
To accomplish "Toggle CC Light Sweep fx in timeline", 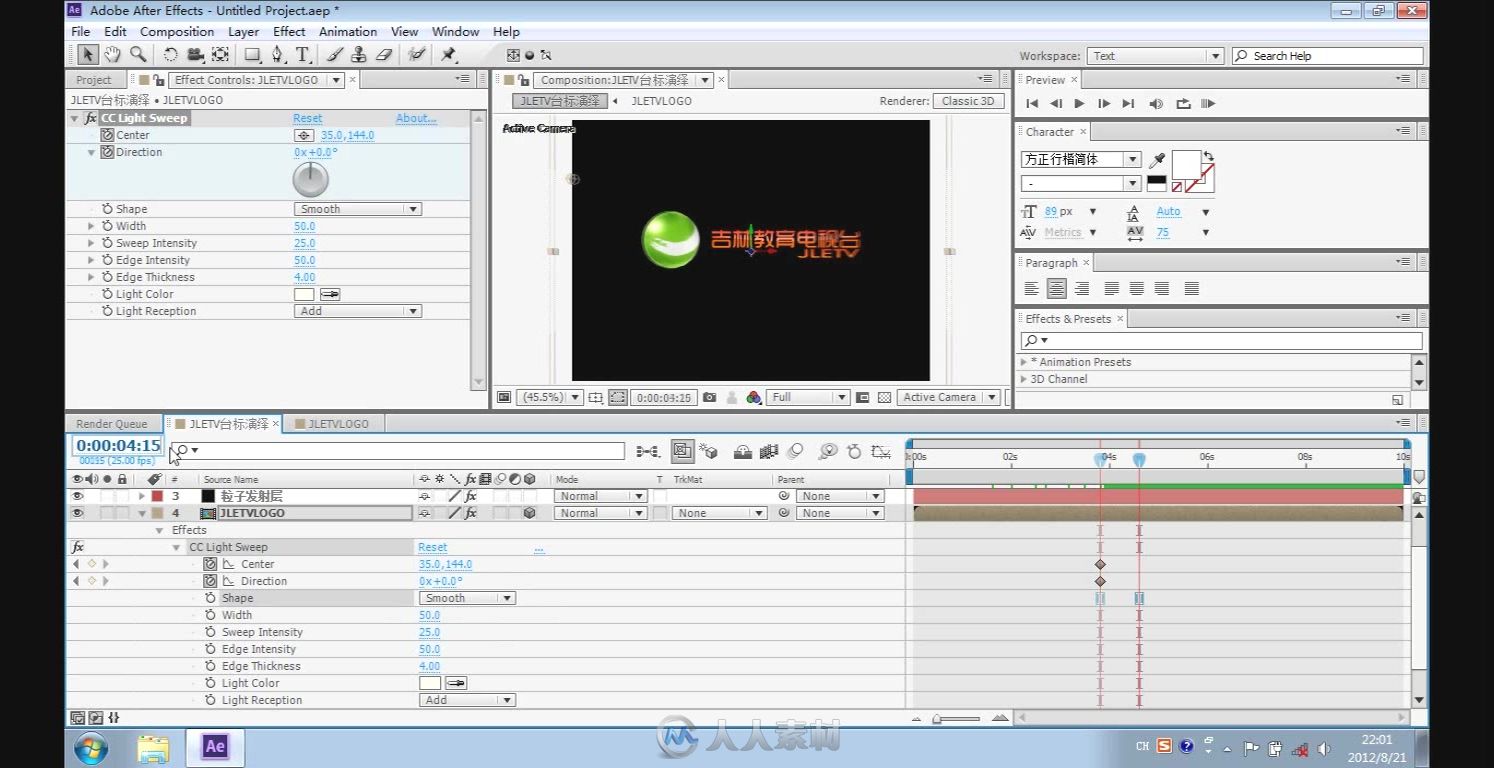I will (78, 547).
